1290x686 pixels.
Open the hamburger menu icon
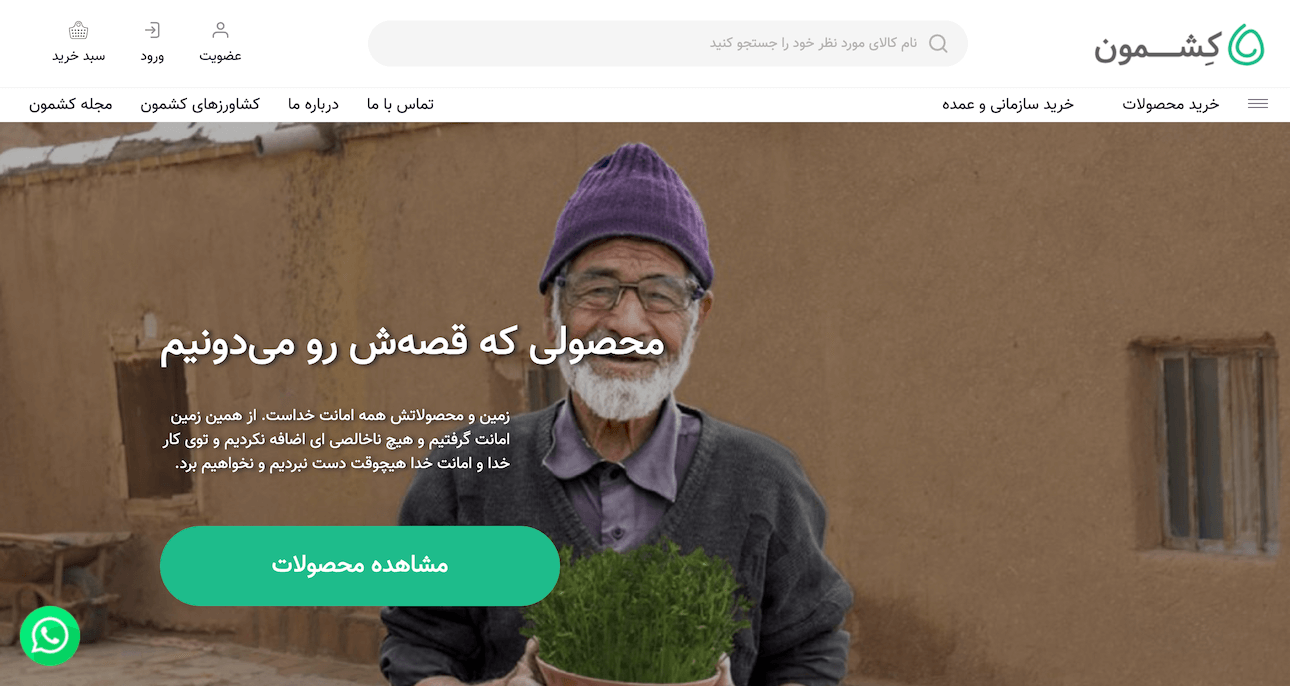tap(1258, 104)
